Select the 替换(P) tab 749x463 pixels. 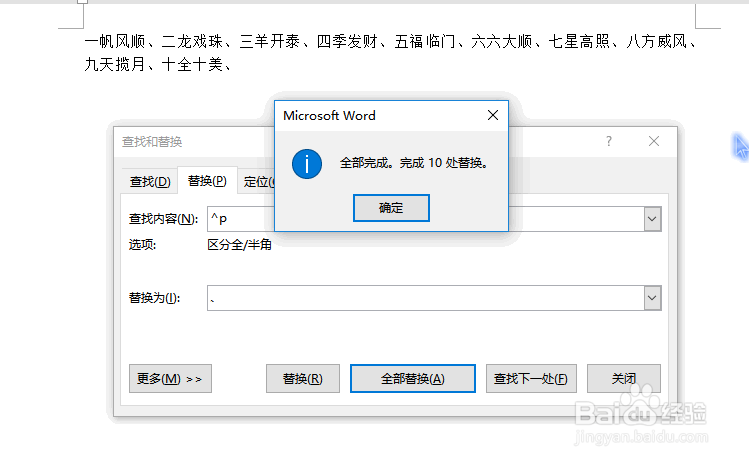click(x=207, y=181)
